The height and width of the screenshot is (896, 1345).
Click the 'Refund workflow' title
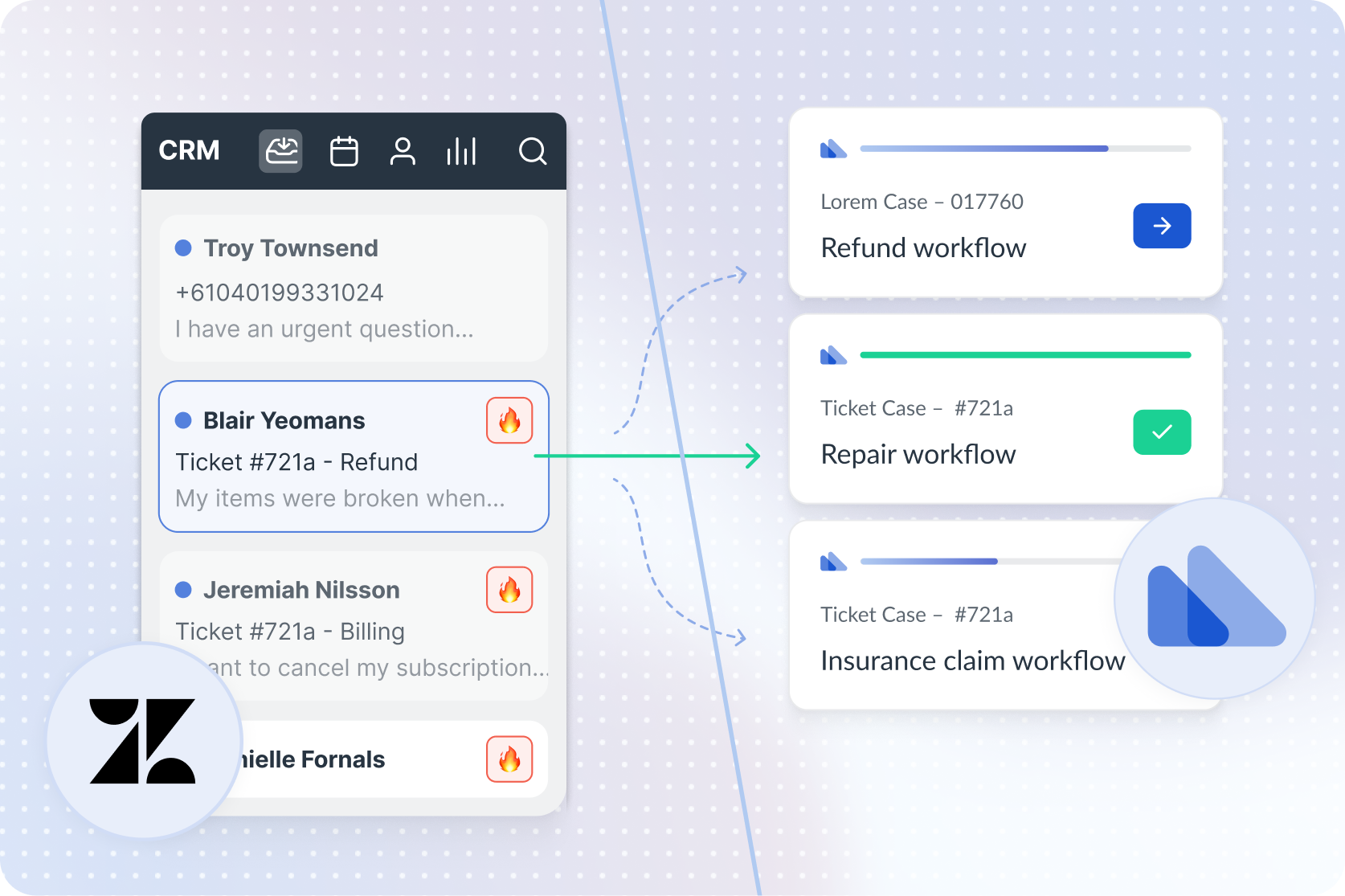(x=923, y=248)
